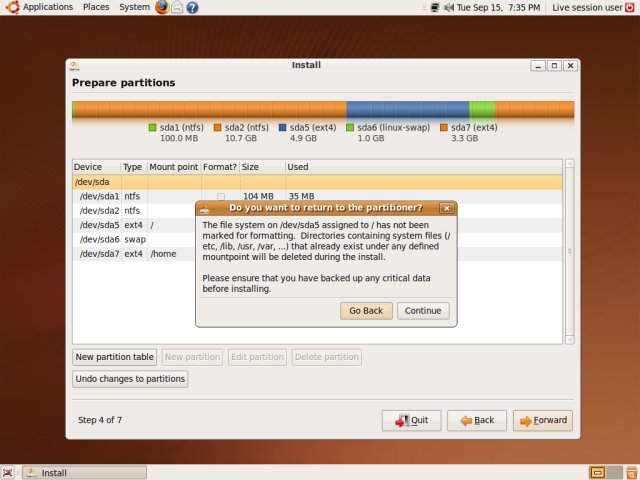The width and height of the screenshot is (640, 480).
Task: Click Continue in the dialog
Action: pos(423,311)
